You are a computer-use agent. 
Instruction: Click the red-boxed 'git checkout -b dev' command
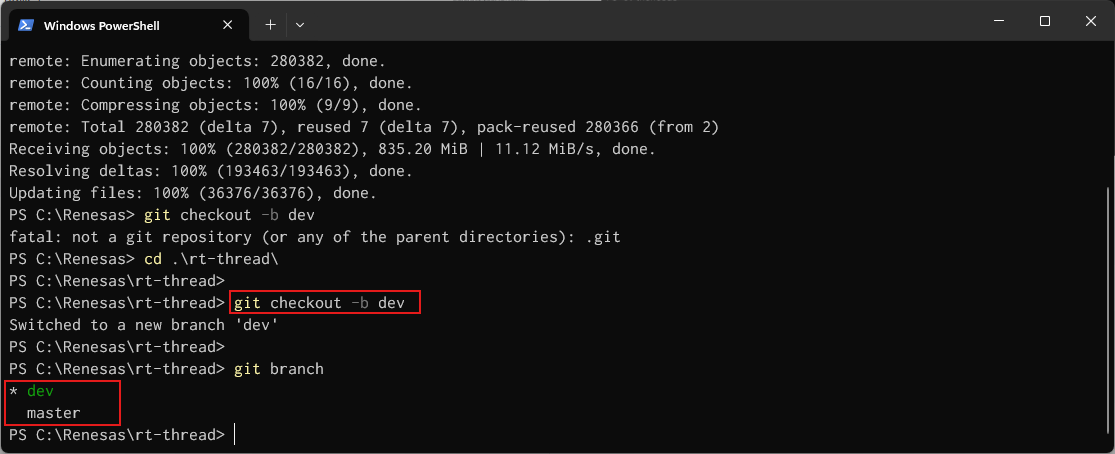pos(325,303)
